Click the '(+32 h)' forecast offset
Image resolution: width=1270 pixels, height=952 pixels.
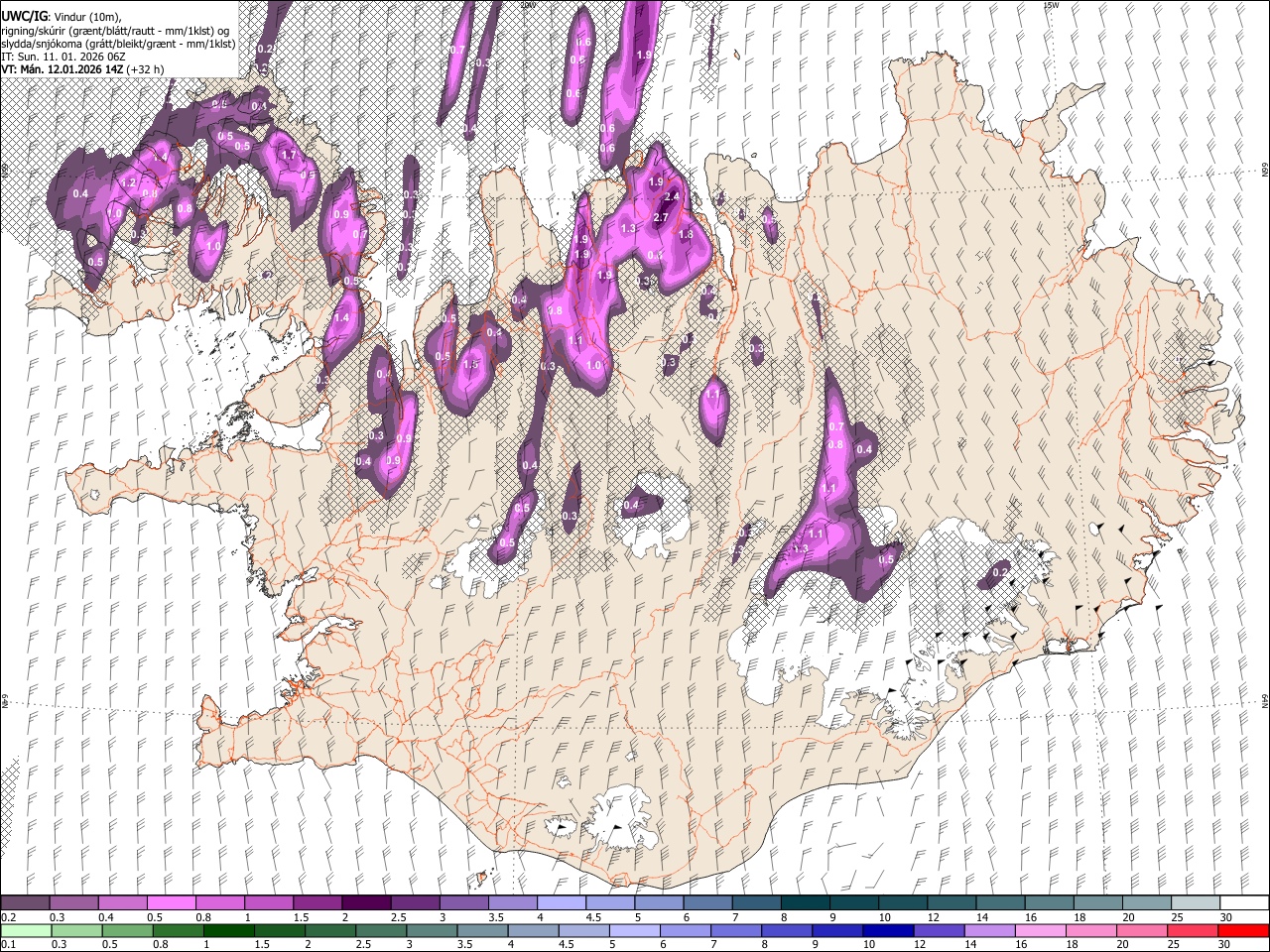point(145,69)
